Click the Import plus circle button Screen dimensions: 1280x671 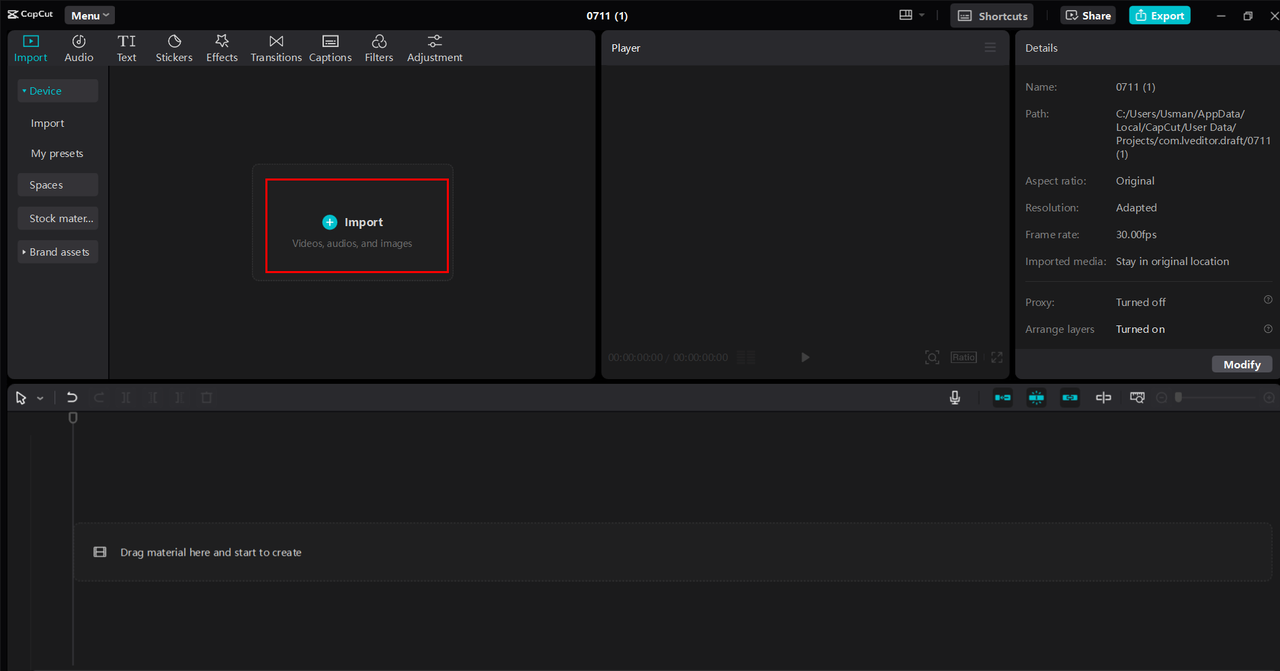[x=329, y=222]
